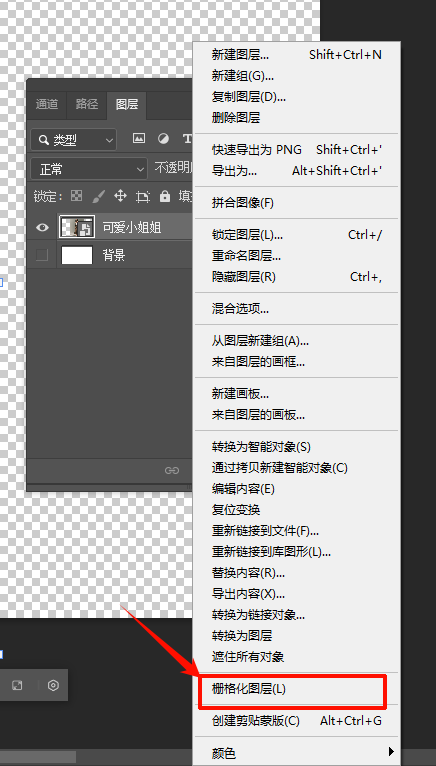Open 混合选项... from the menu

point(297,309)
